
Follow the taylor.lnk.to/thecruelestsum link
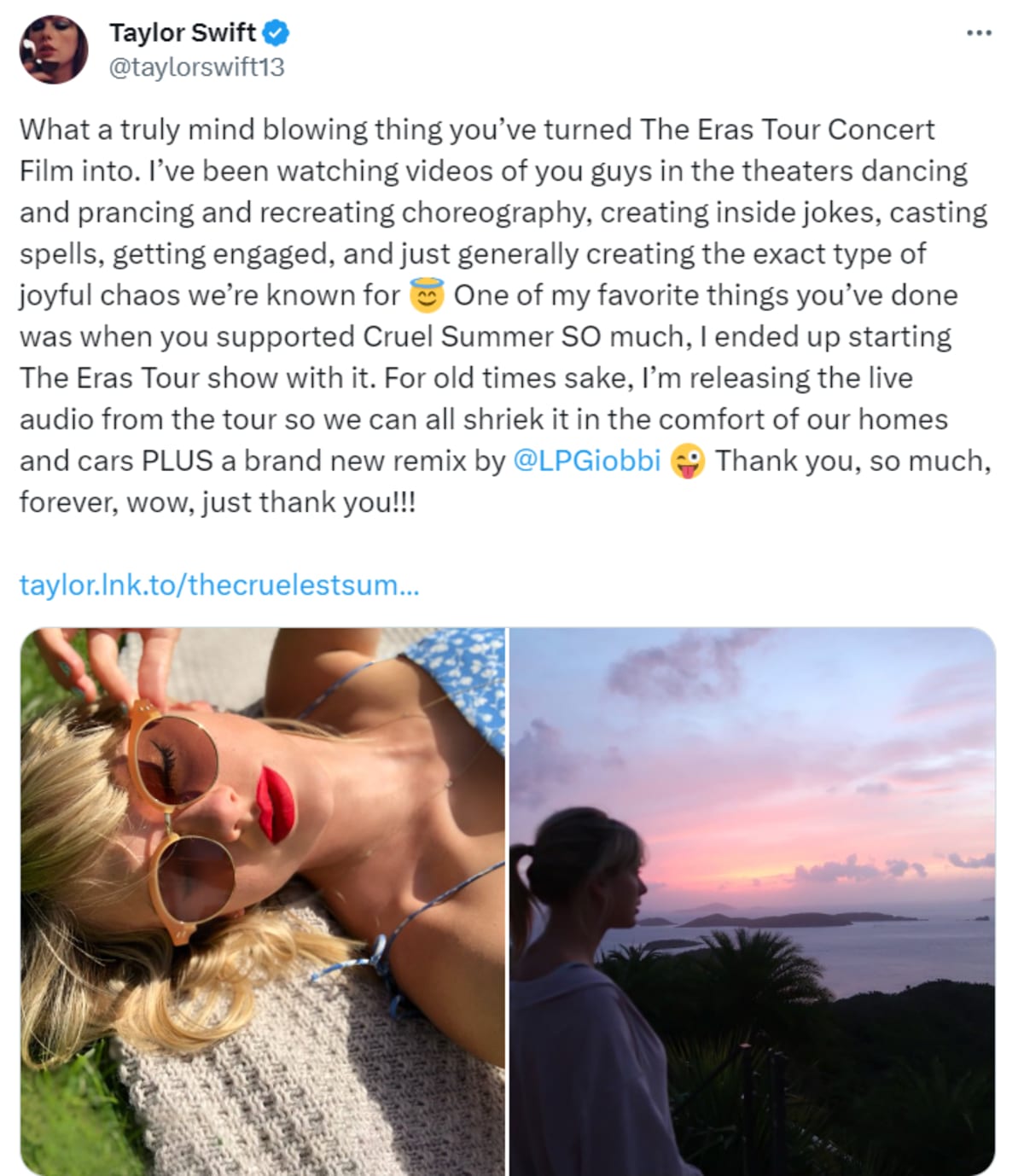click(218, 585)
